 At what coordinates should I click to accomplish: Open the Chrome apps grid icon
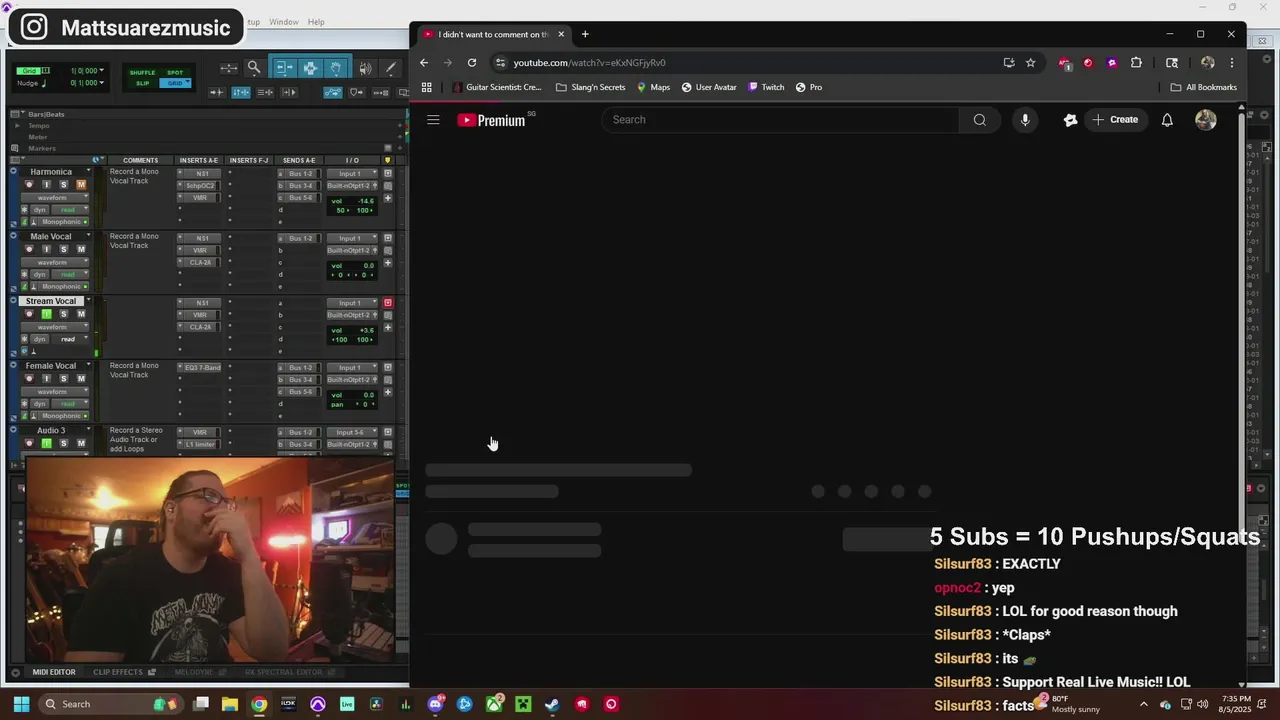pyautogui.click(x=426, y=87)
